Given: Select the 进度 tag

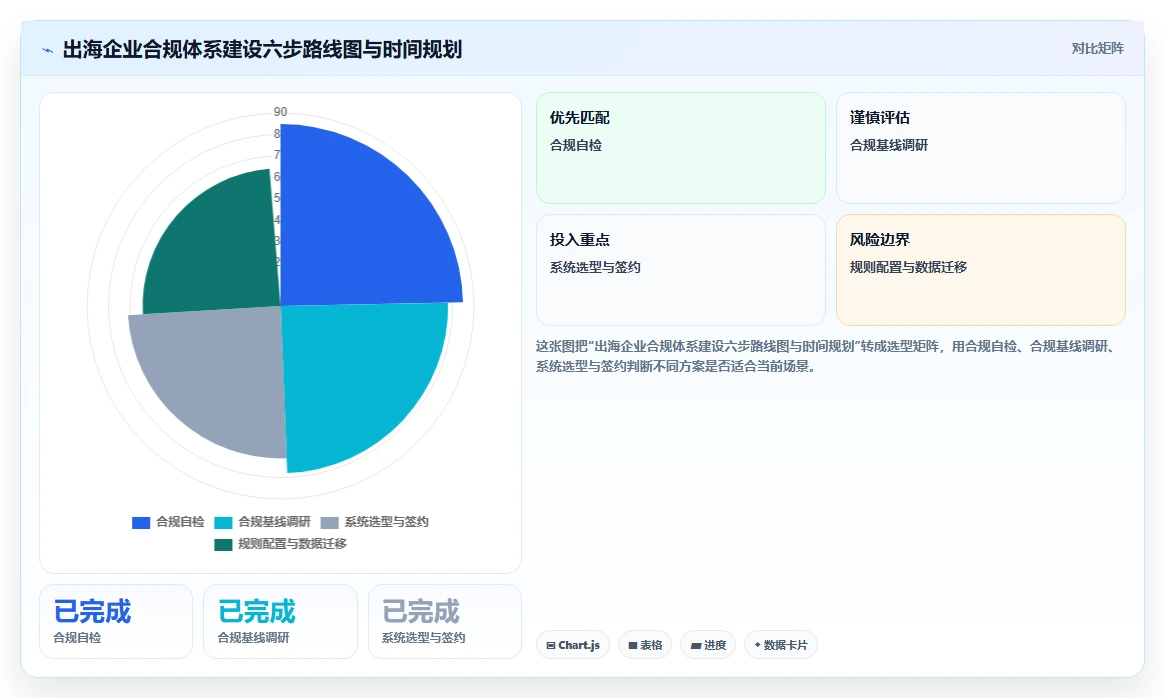Looking at the screenshot, I should (x=708, y=645).
